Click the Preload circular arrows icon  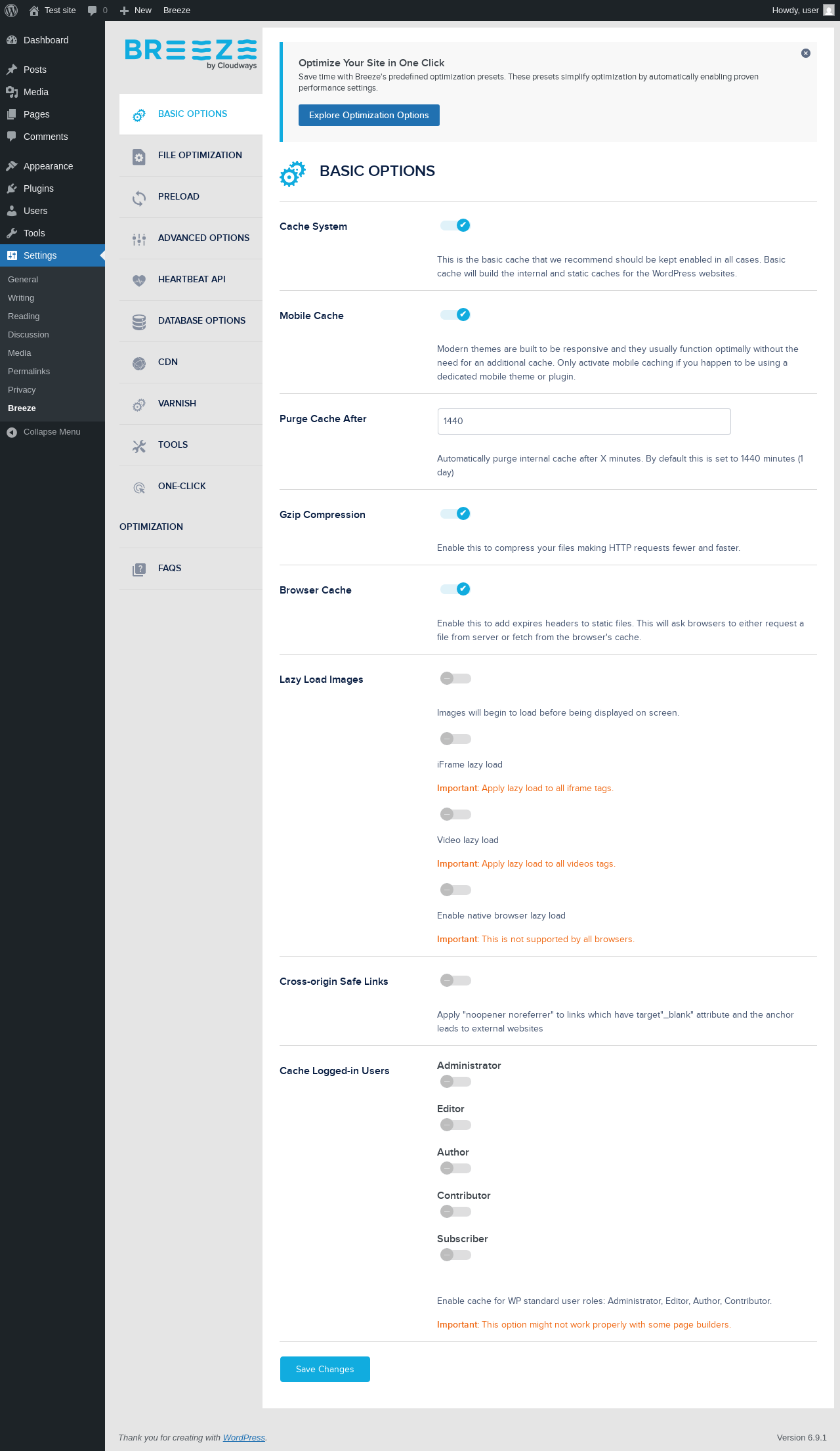(x=139, y=198)
